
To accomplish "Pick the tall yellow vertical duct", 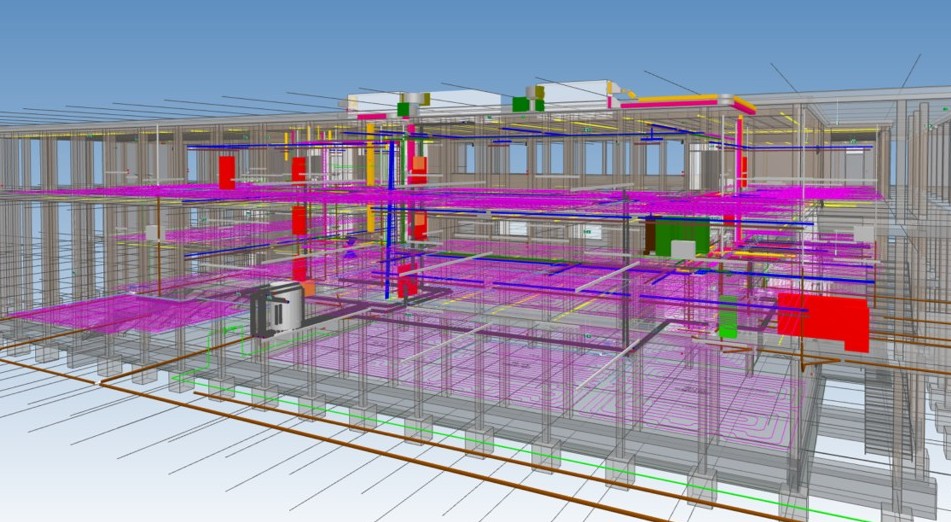I will click(370, 165).
